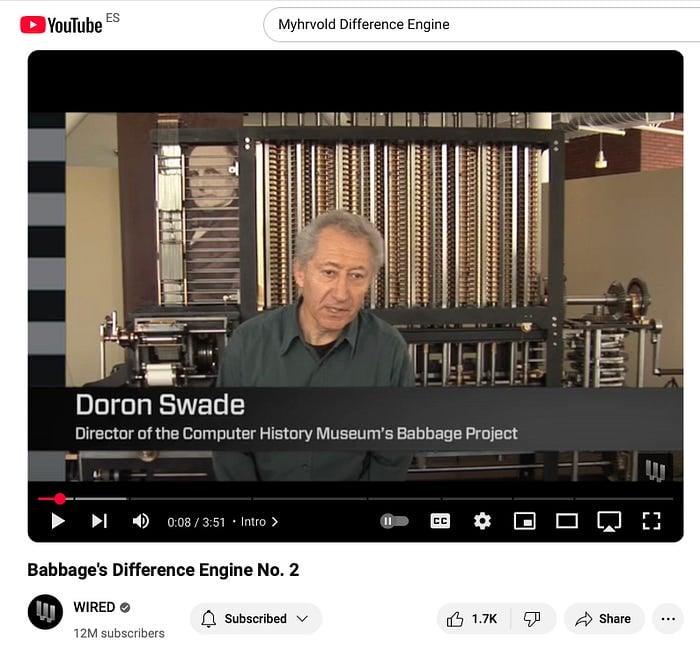Click the 12M subscribers text

[x=119, y=633]
